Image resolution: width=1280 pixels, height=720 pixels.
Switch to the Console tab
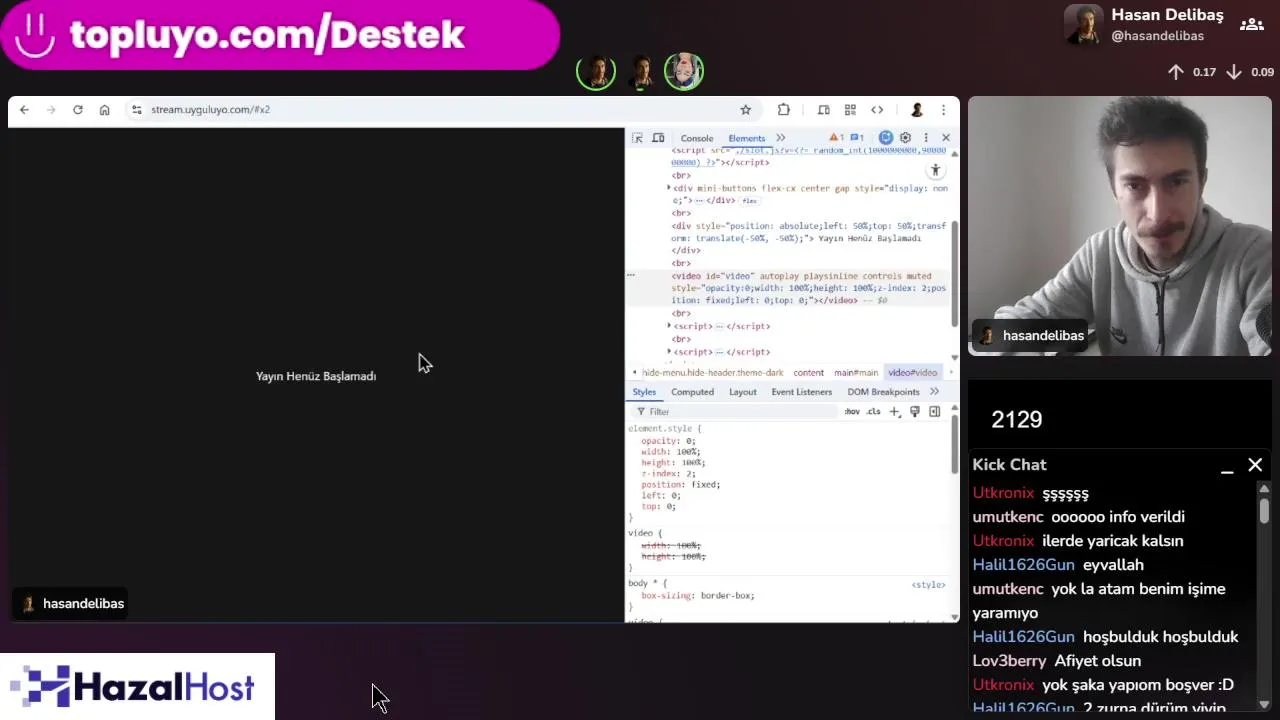coord(697,138)
